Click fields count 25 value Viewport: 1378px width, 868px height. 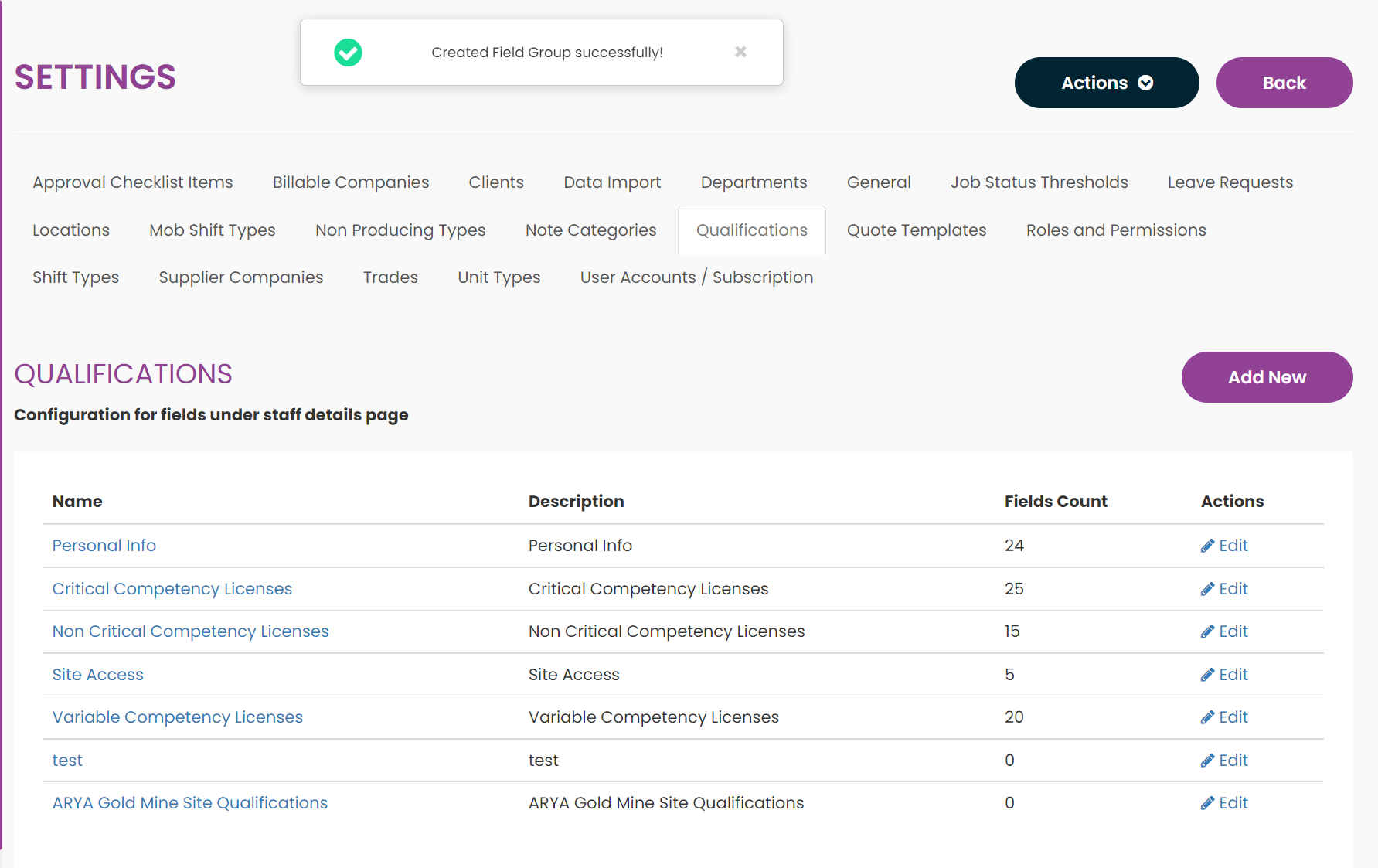pos(1014,589)
